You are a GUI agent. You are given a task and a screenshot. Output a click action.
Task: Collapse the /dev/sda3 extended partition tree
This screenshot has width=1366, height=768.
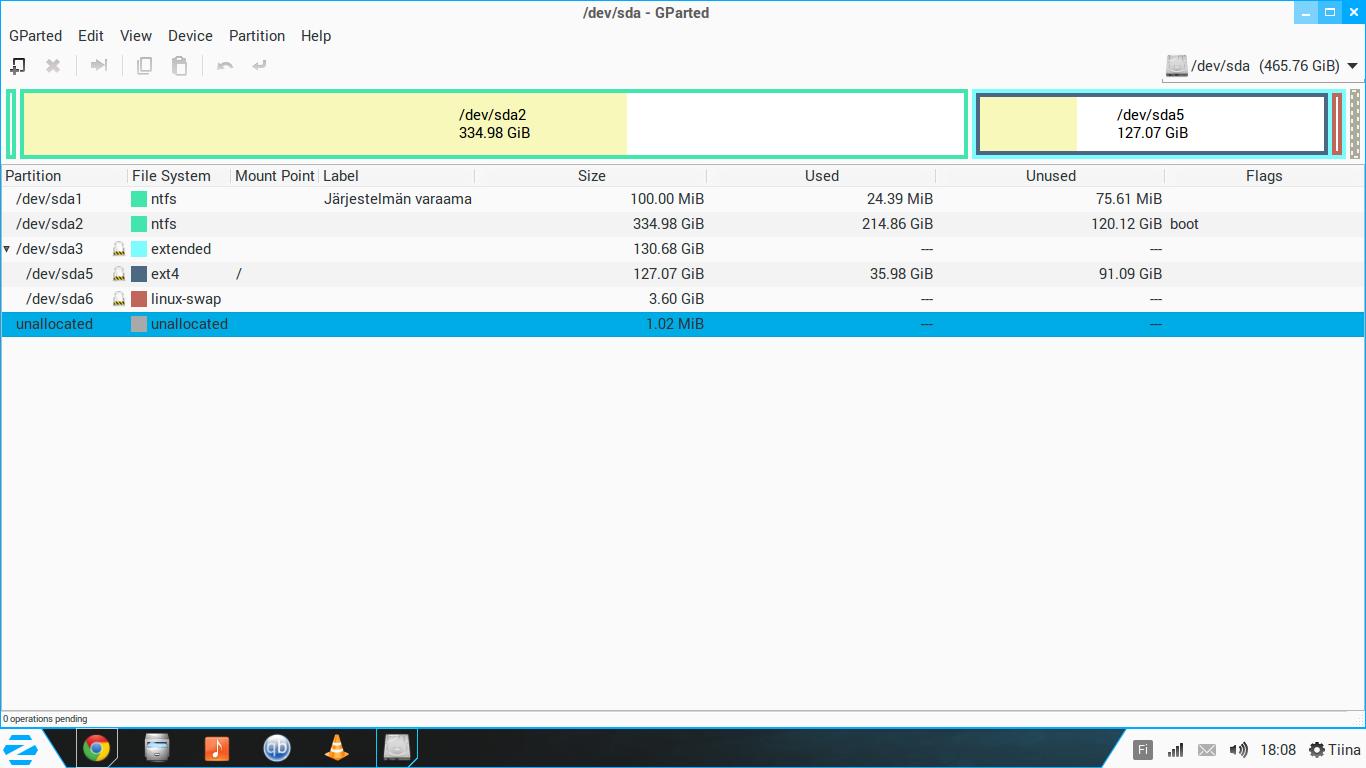coord(8,249)
